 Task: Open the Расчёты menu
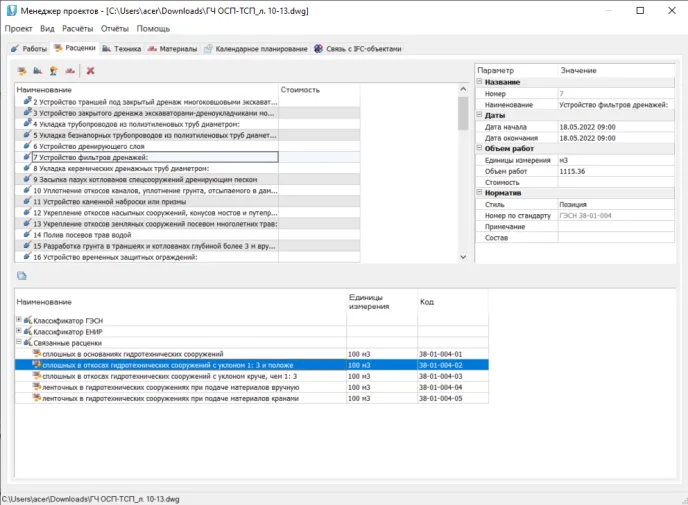78,29
